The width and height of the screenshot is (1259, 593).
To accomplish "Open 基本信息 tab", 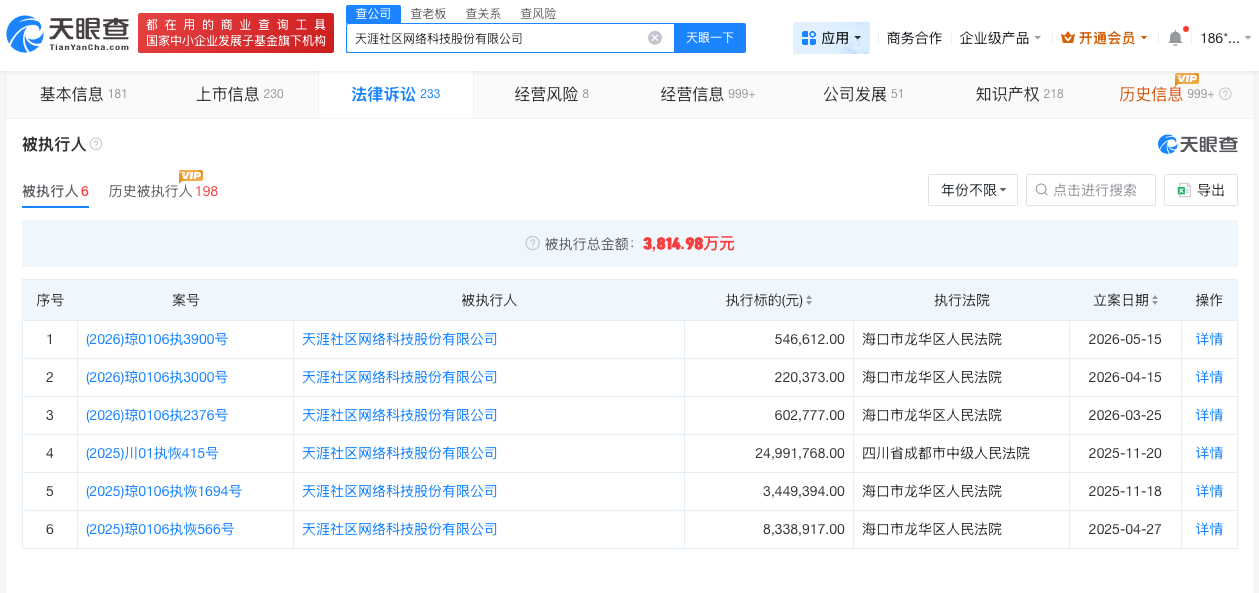I will point(83,94).
